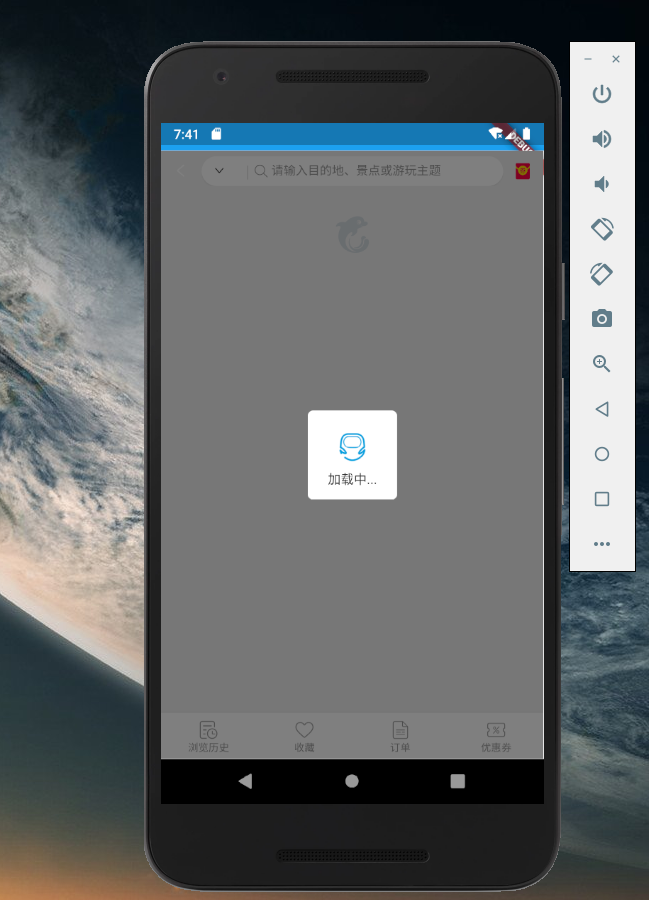Tap Android recents button in phone navigation bar
Image resolution: width=649 pixels, height=900 pixels.
coord(457,781)
